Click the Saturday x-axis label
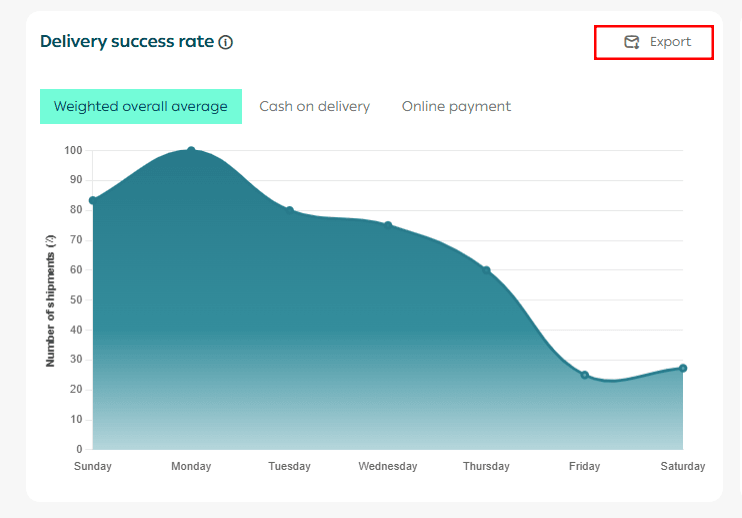Viewport: 742px width, 518px height. tap(682, 466)
